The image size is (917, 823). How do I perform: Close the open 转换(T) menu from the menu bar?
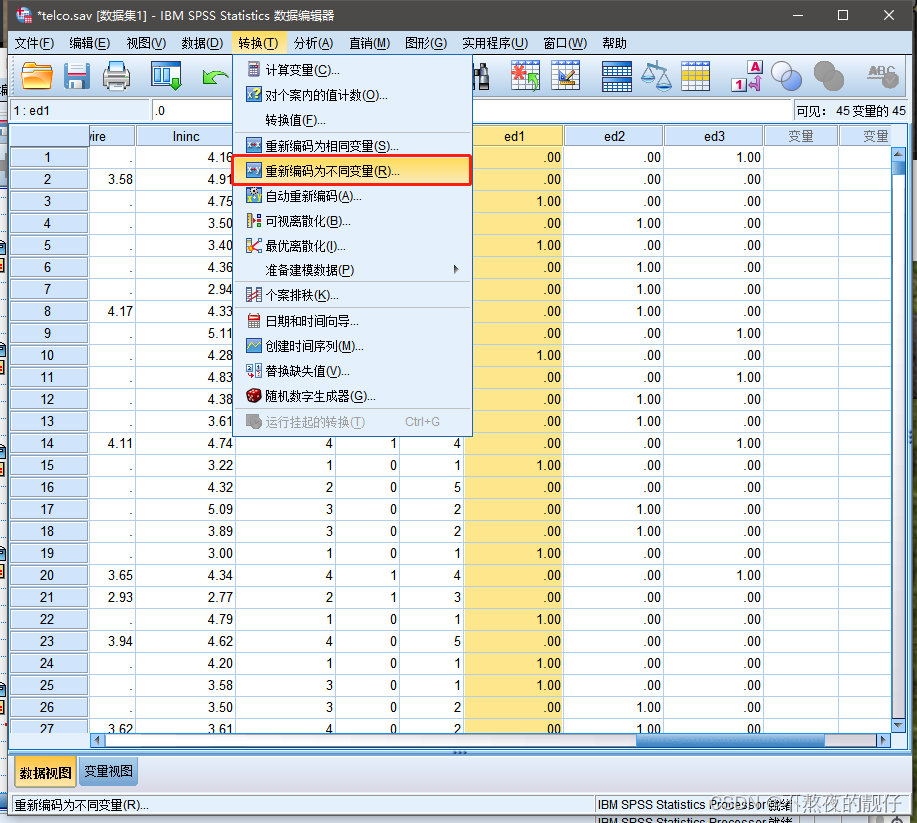tap(258, 43)
